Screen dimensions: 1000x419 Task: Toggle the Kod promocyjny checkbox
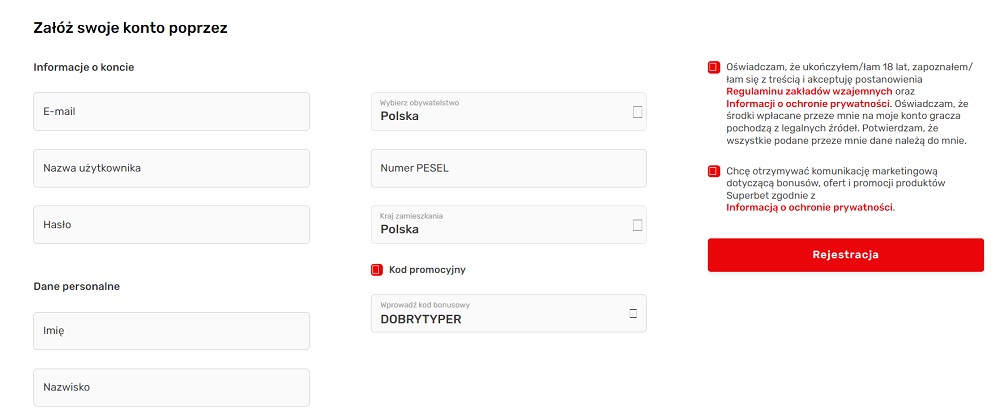[x=377, y=269]
